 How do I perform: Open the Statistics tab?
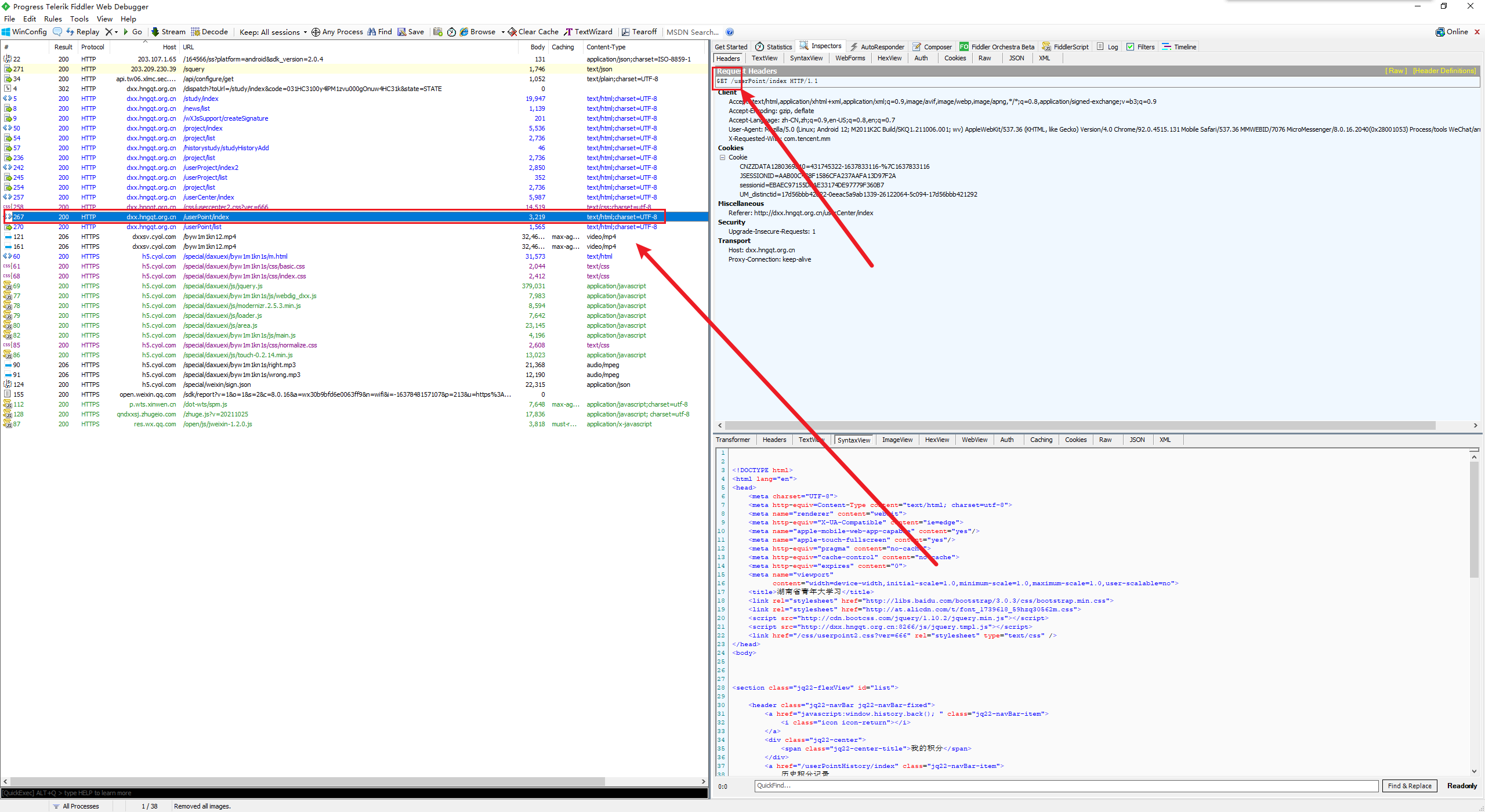[x=774, y=47]
